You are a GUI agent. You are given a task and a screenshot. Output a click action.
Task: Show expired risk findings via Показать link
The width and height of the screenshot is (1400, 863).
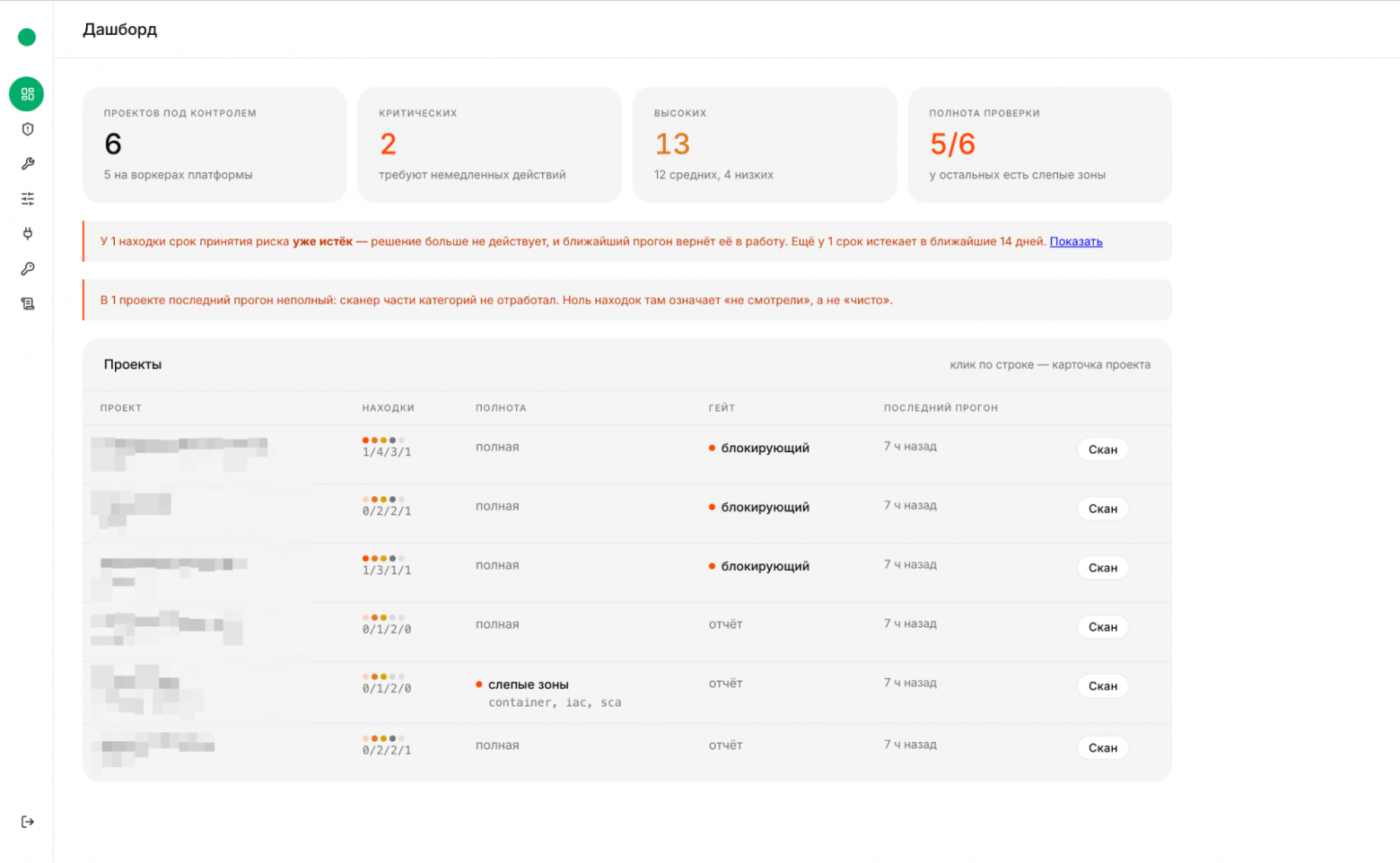(x=1076, y=241)
